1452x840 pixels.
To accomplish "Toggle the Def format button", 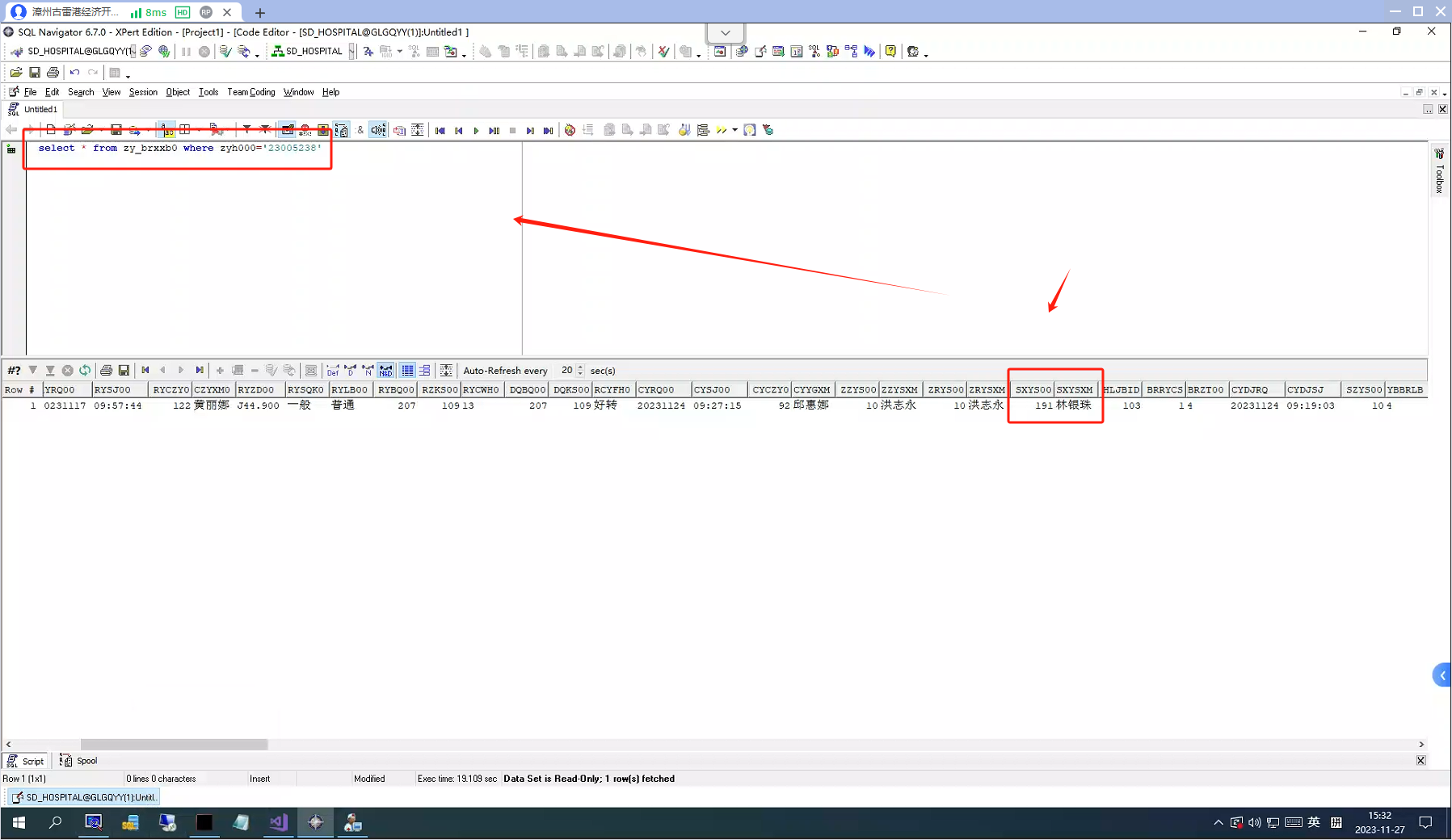I will click(333, 371).
